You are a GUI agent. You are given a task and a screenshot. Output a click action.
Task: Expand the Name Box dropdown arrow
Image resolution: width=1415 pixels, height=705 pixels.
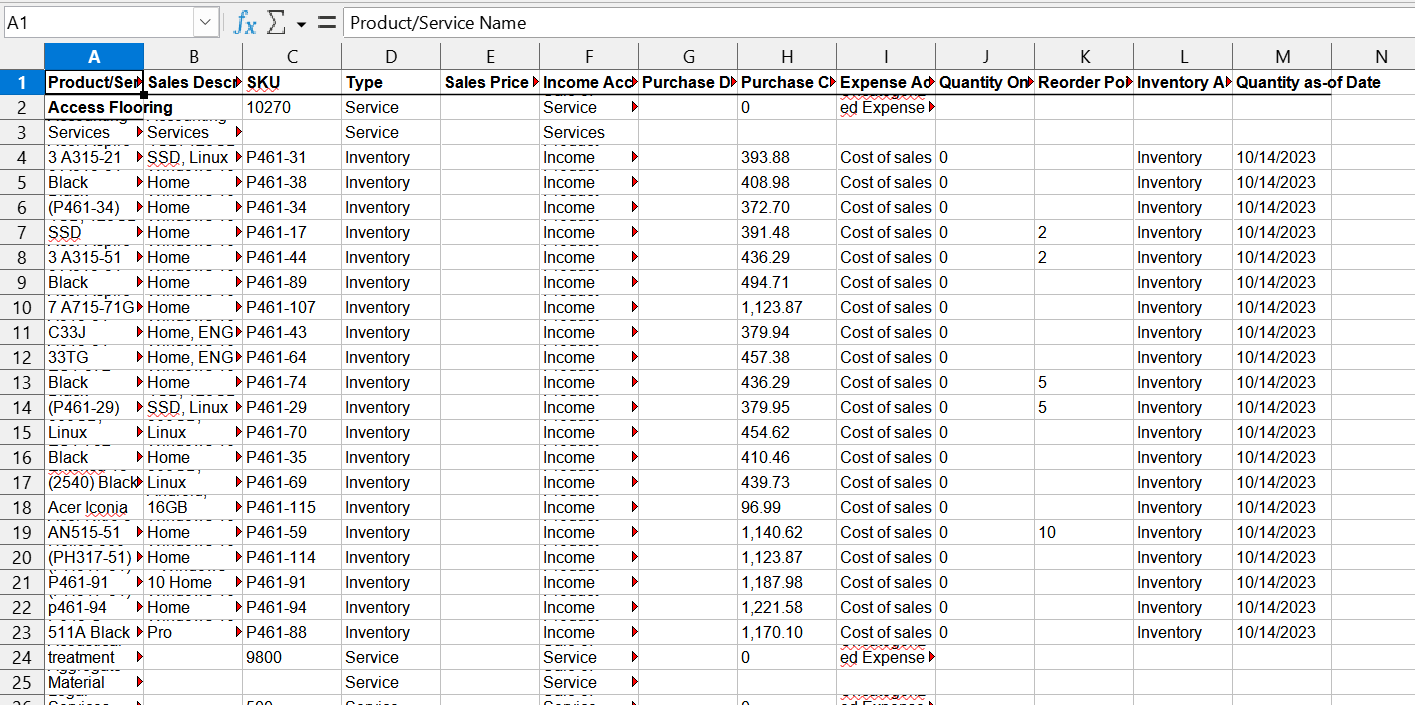coord(205,22)
